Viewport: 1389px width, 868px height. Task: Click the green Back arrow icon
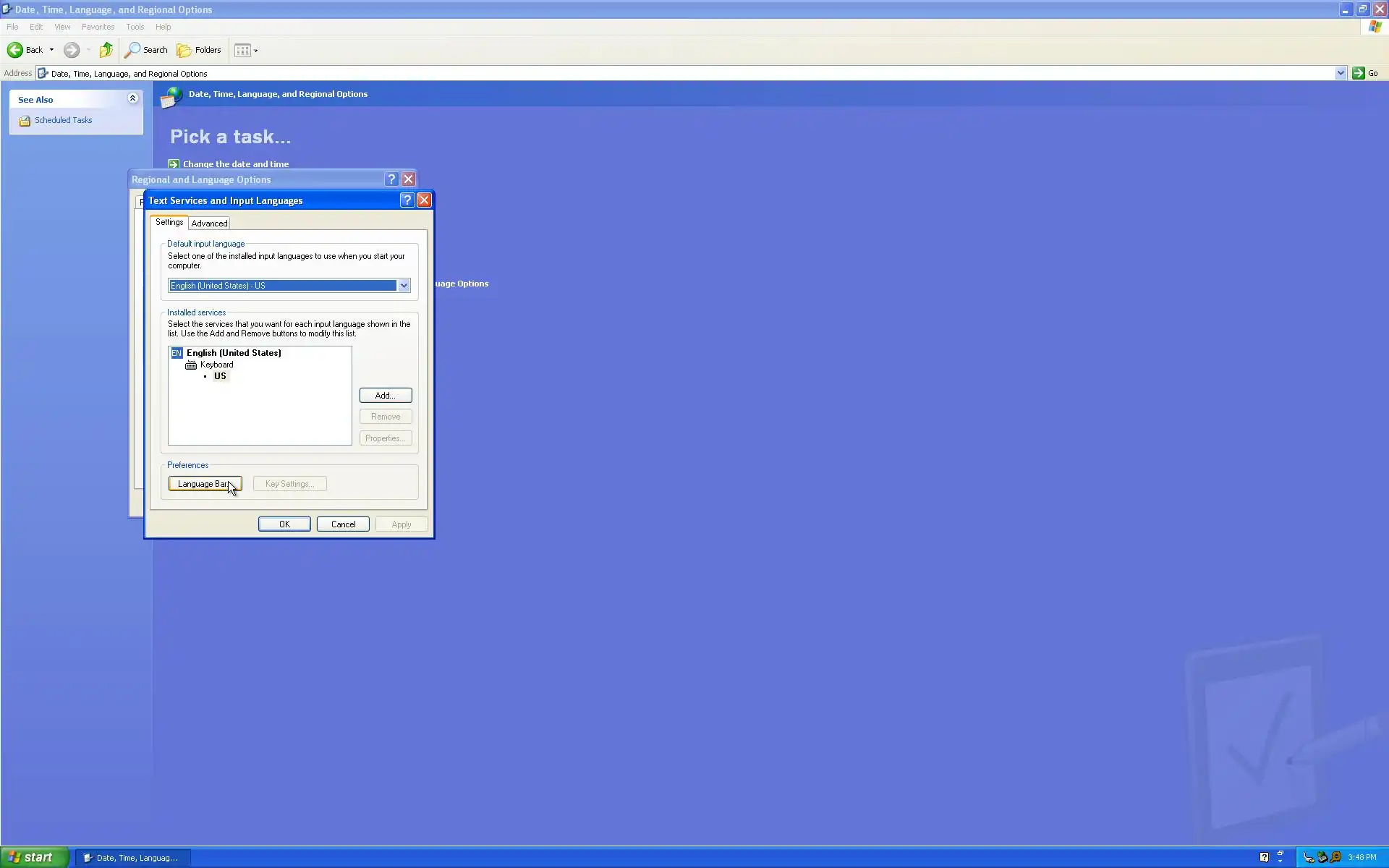click(14, 50)
